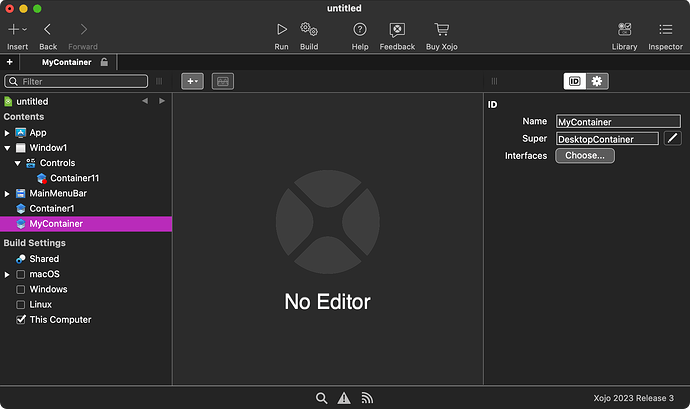Viewport: 690px width, 409px height.
Task: Collapse the Window1 item
Action: [x=7, y=148]
